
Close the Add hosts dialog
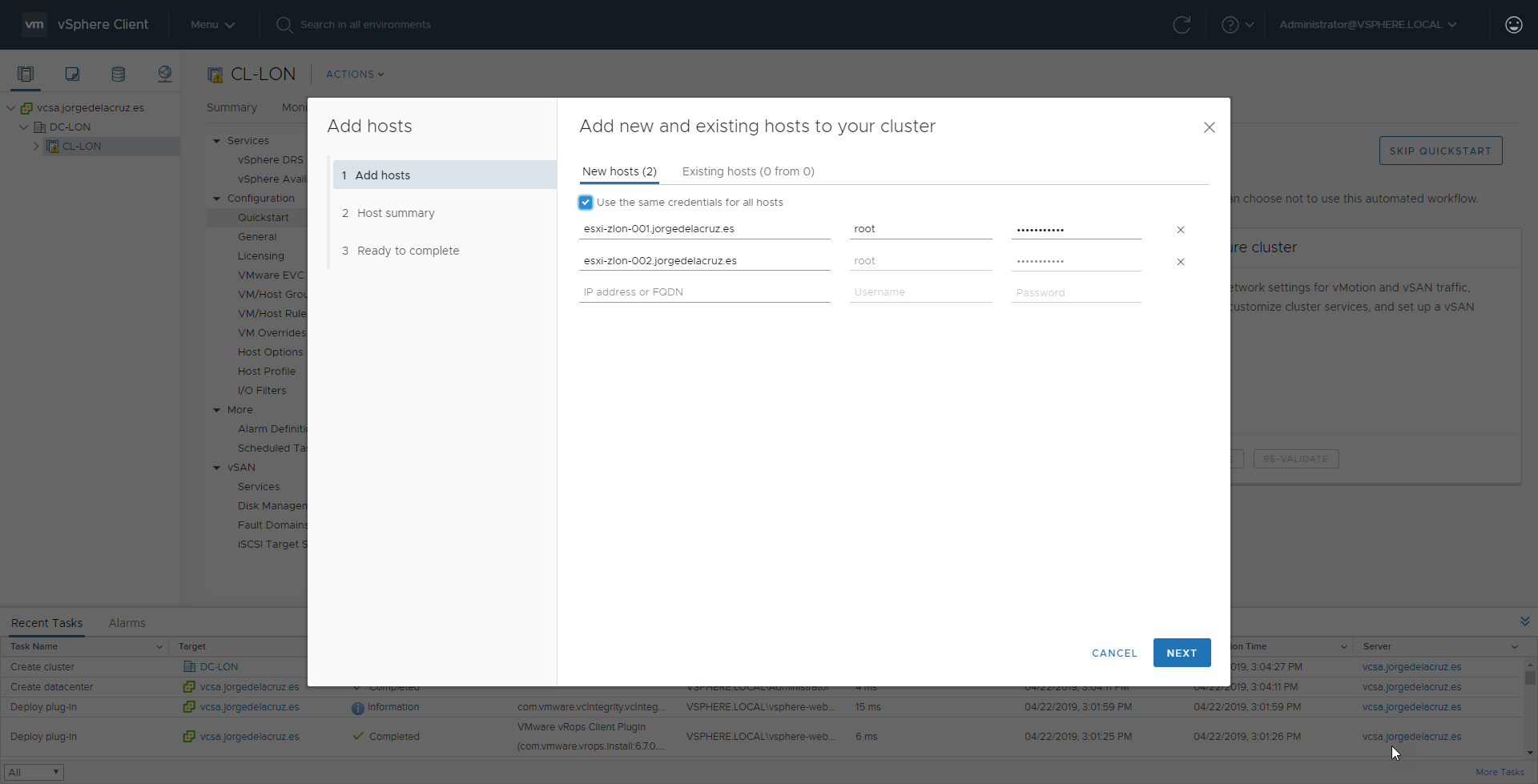pos(1210,127)
